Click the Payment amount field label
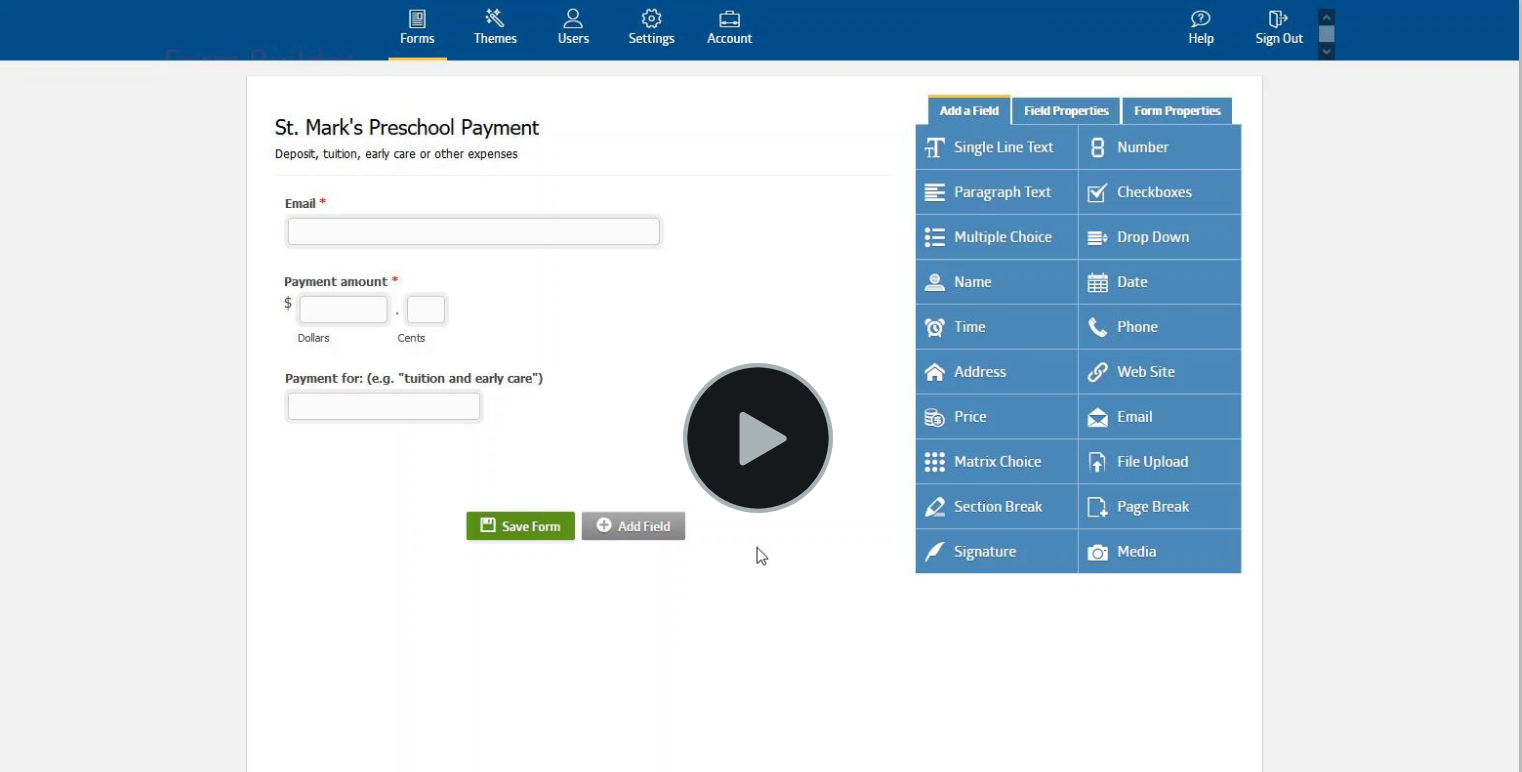Screen dimensions: 1522x772 tap(335, 282)
